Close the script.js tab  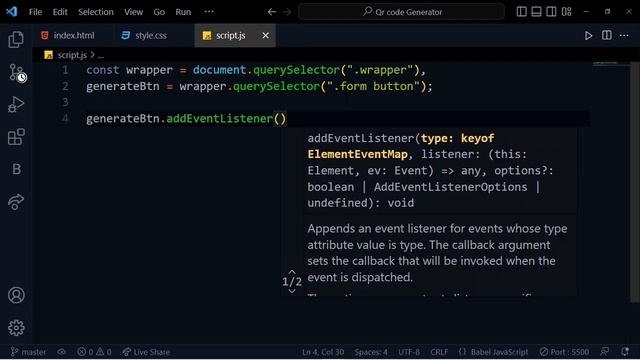pyautogui.click(x=265, y=36)
